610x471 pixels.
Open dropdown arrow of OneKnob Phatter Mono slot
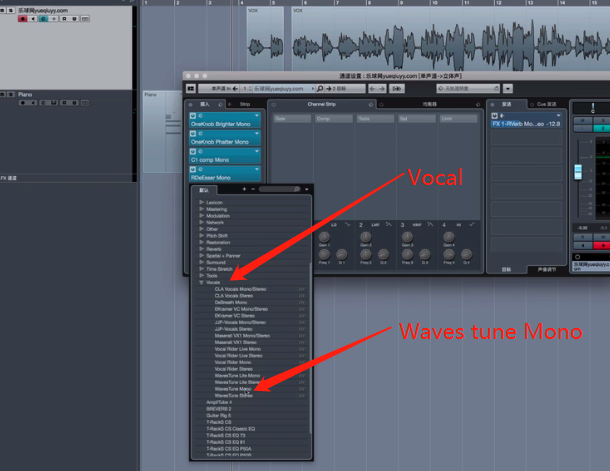pyautogui.click(x=257, y=133)
